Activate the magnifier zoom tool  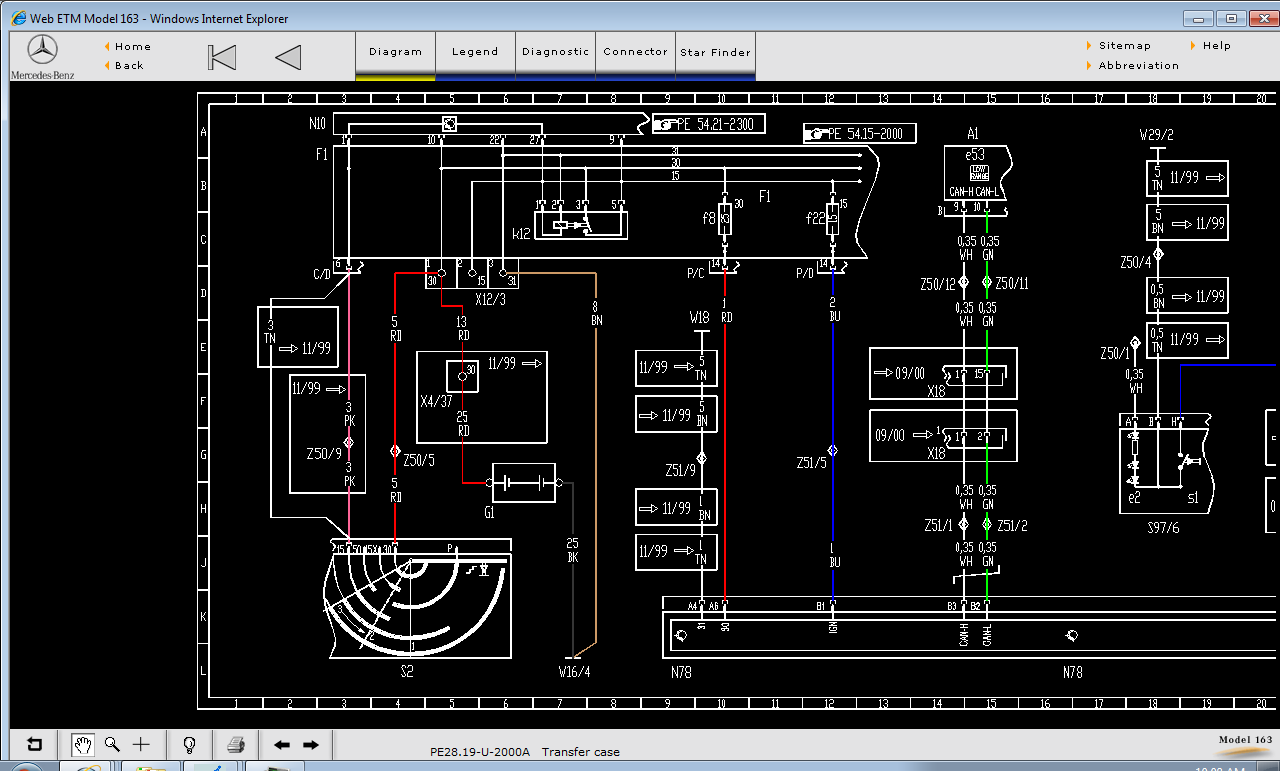point(112,745)
